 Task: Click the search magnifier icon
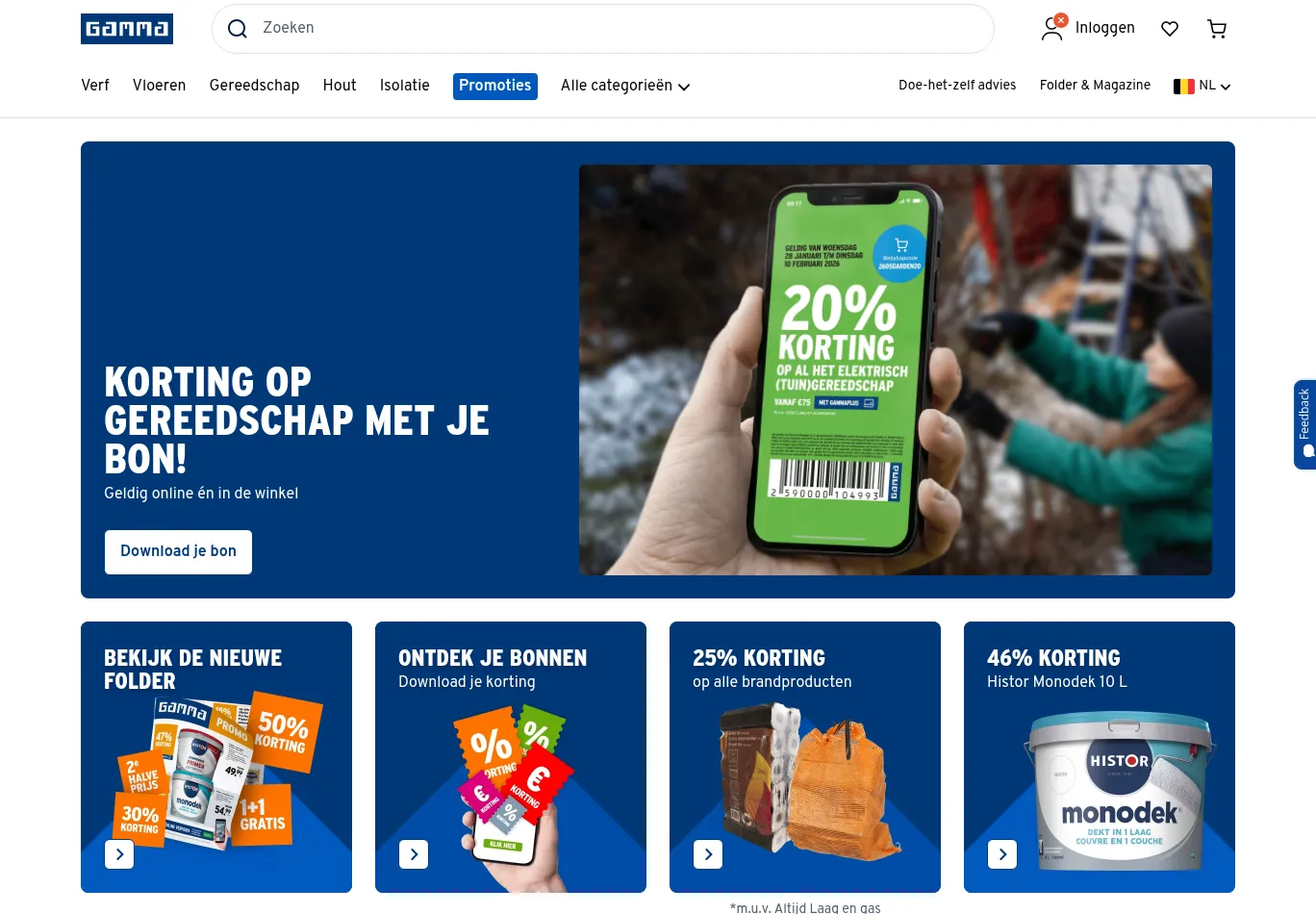coord(238,29)
